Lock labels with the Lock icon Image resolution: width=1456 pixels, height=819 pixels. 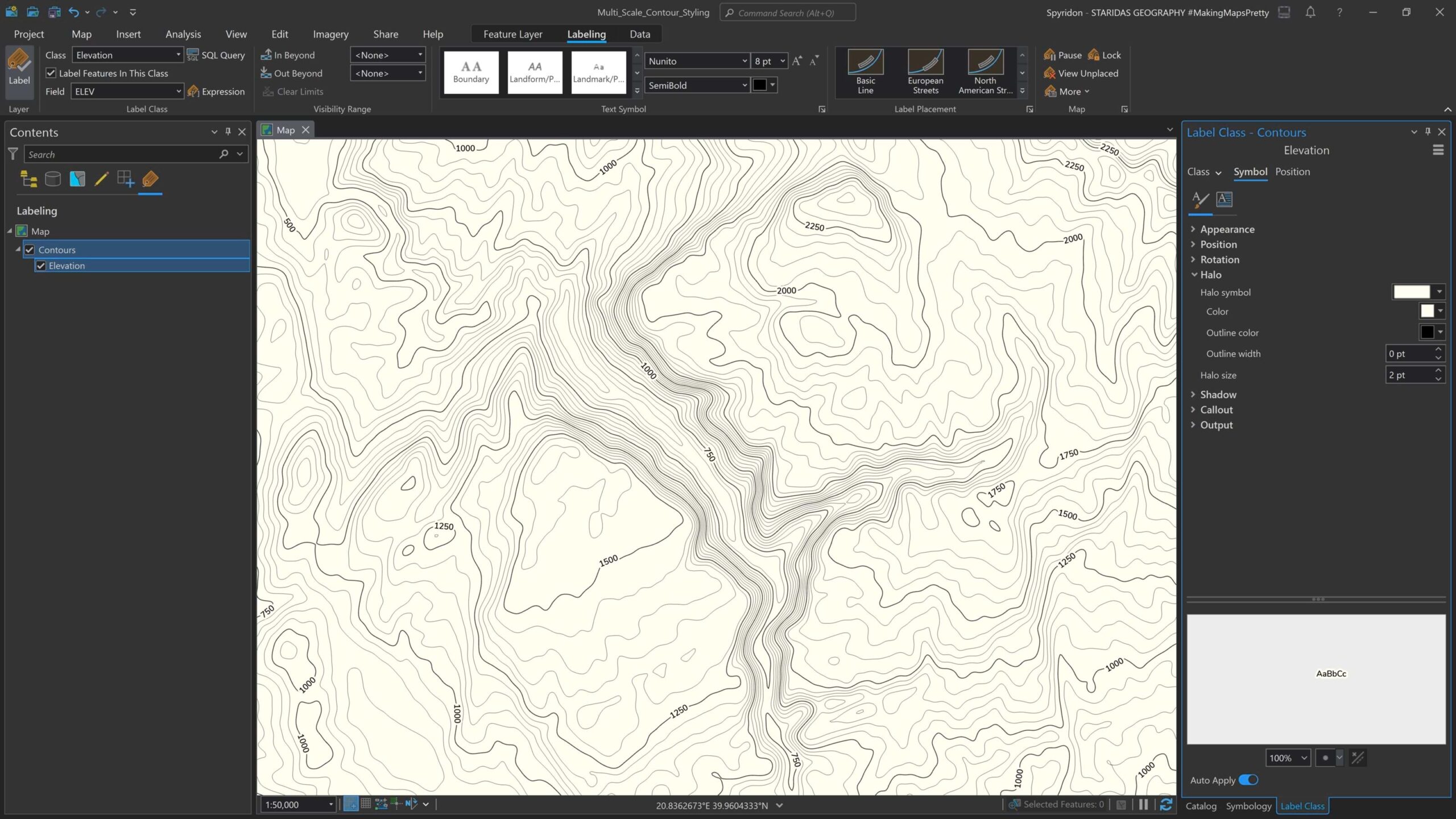pos(1094,55)
